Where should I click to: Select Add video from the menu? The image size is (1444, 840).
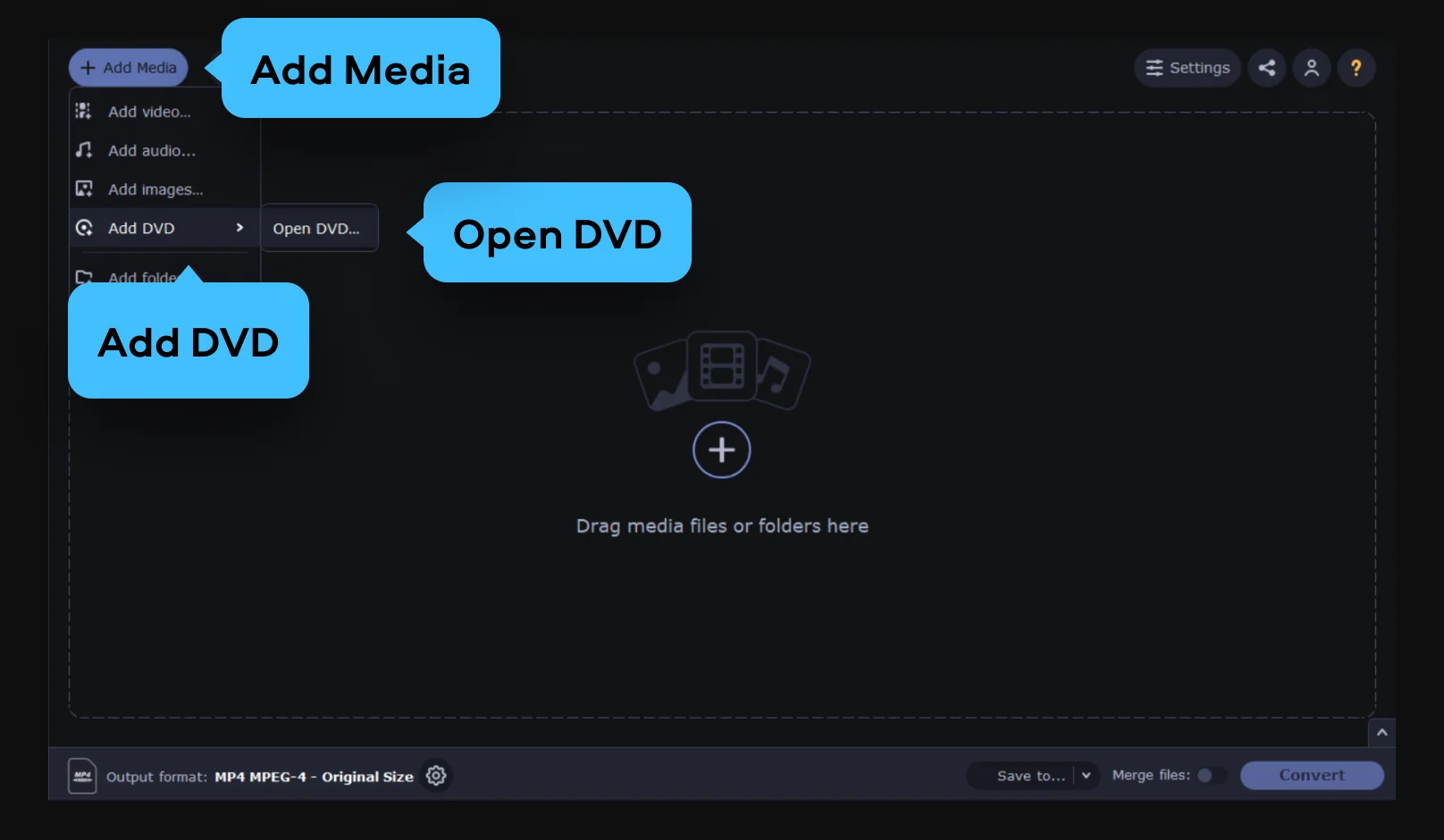point(164,112)
